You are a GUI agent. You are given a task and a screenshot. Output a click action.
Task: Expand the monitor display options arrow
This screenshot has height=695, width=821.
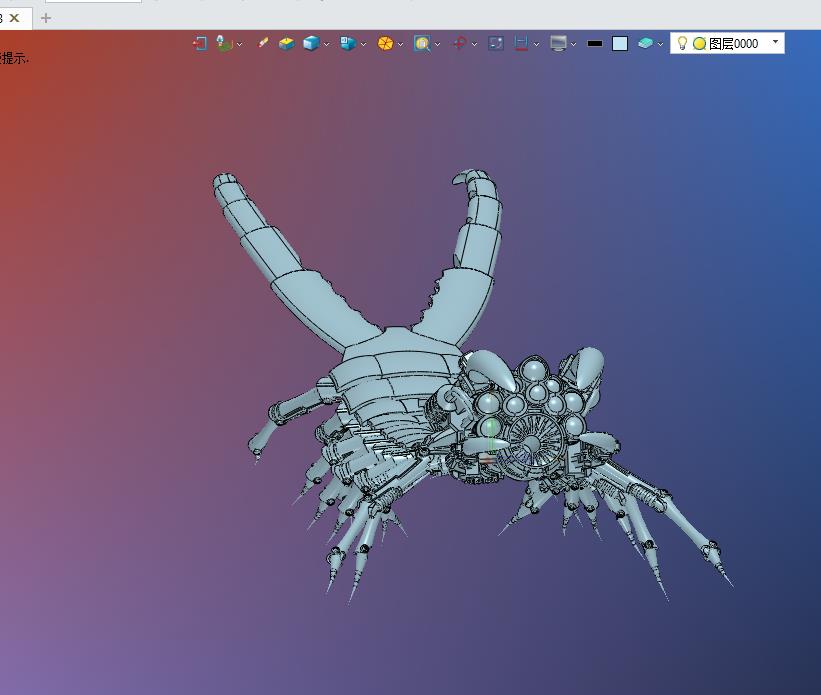[573, 45]
